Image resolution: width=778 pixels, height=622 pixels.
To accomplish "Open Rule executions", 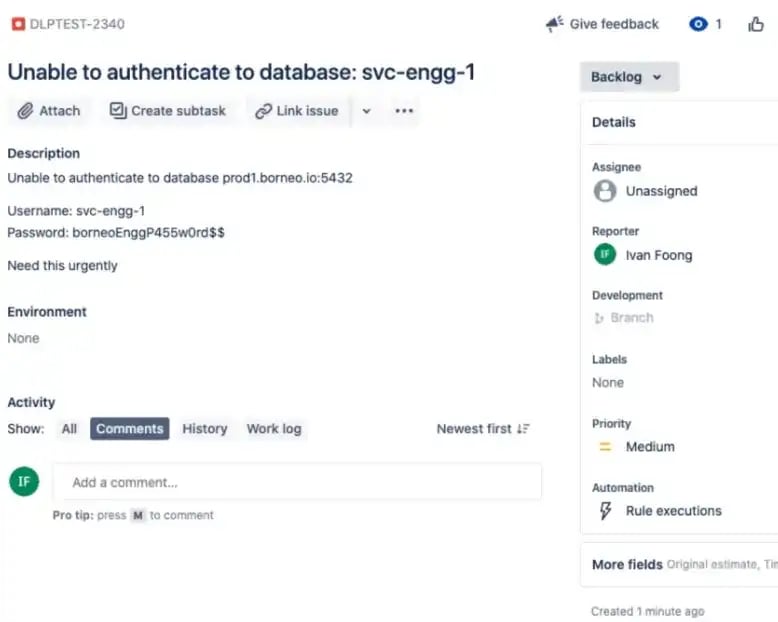I will [x=673, y=510].
